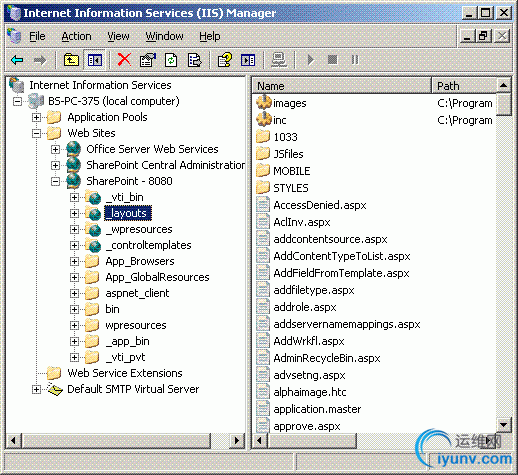The width and height of the screenshot is (518, 475).
Task: Expand the Default SMTP Virtual Server node
Action: tap(36, 389)
